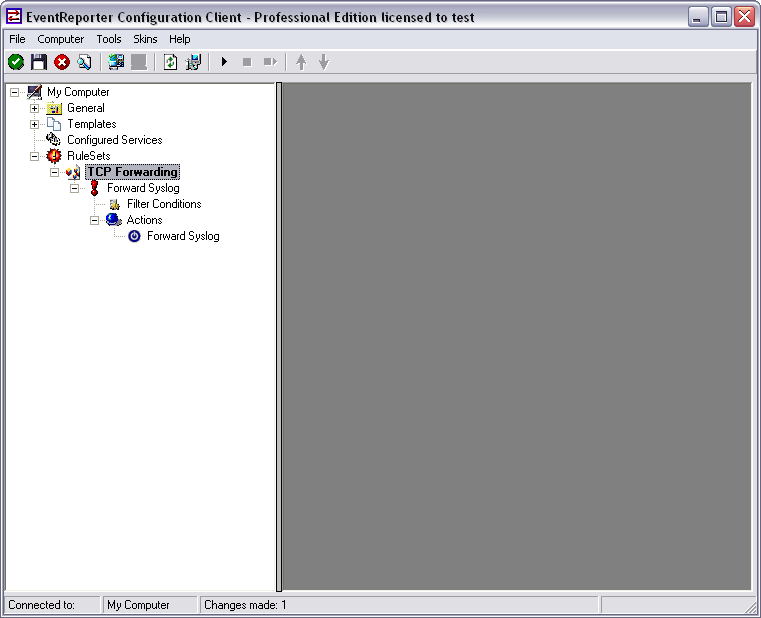761x618 pixels.
Task: Select the RuleSets tree item
Action: [x=89, y=156]
